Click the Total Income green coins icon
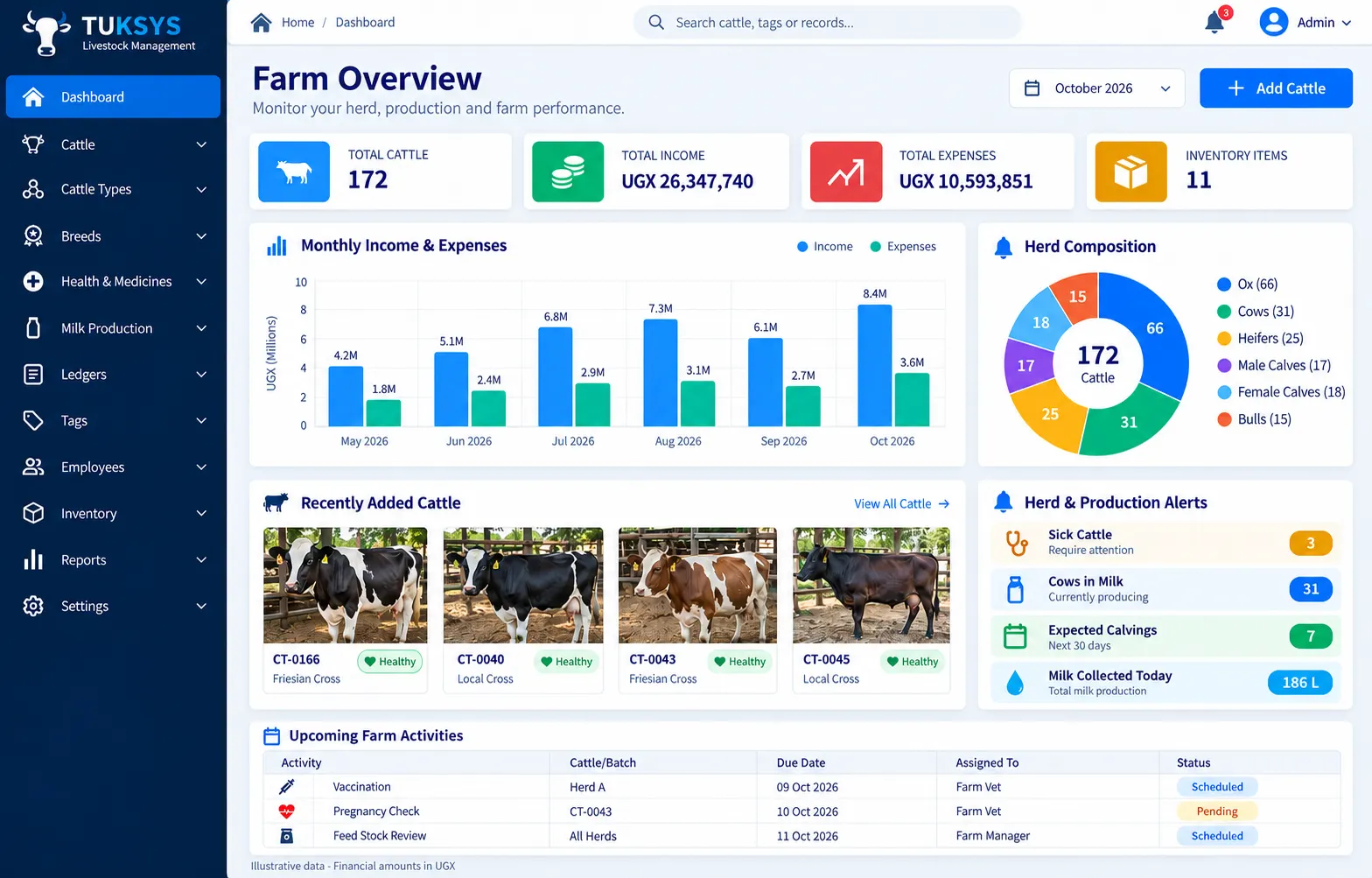 568,172
